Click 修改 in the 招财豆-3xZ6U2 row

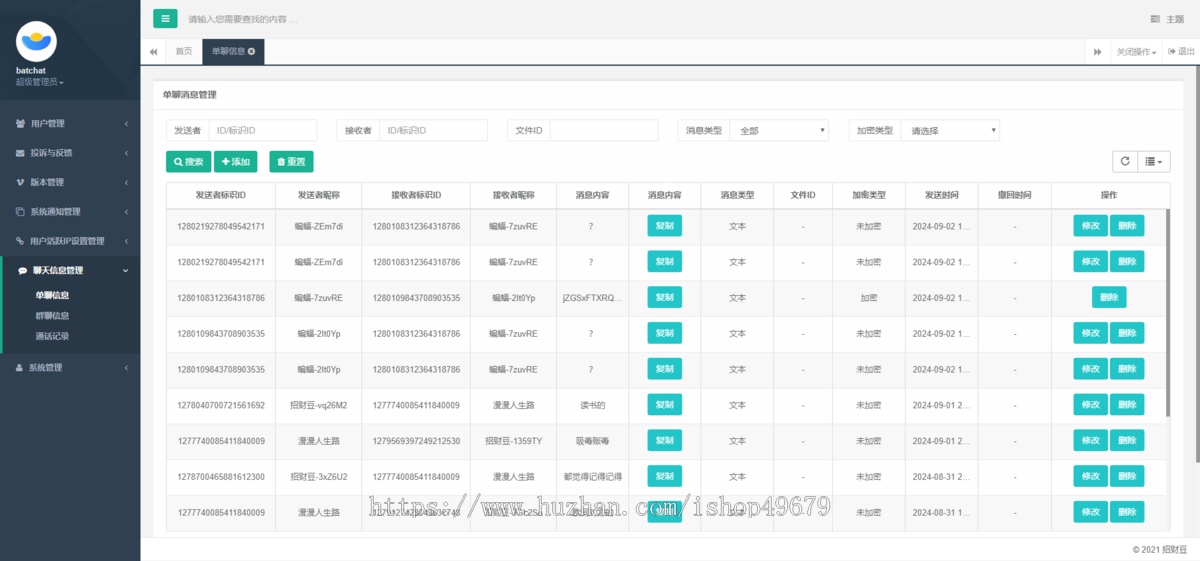pyautogui.click(x=1090, y=477)
